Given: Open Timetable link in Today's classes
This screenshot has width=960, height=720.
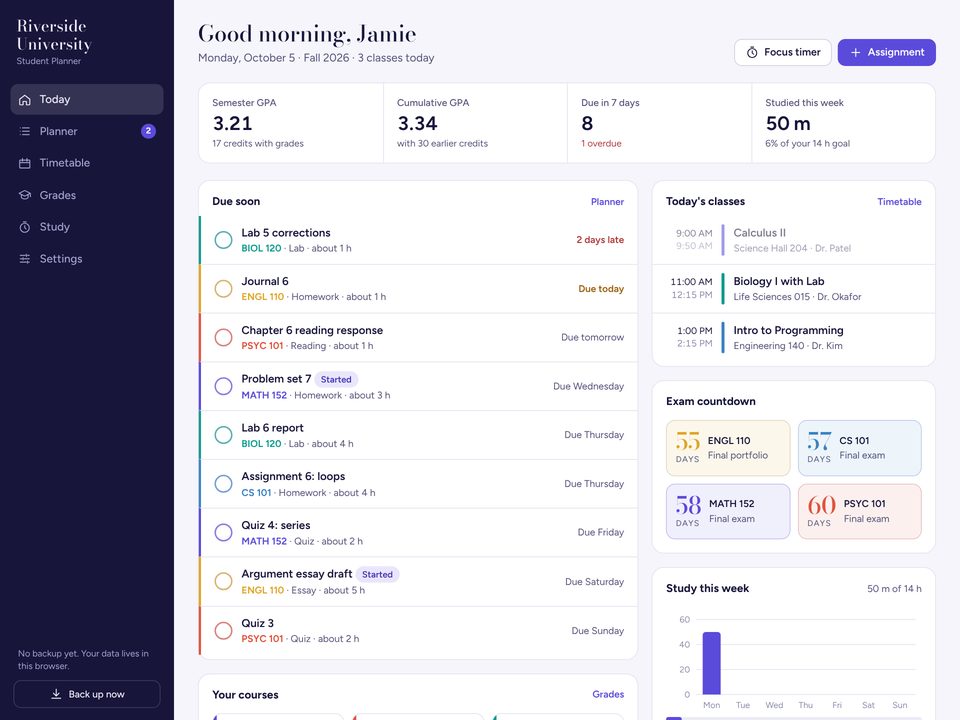Looking at the screenshot, I should (899, 201).
